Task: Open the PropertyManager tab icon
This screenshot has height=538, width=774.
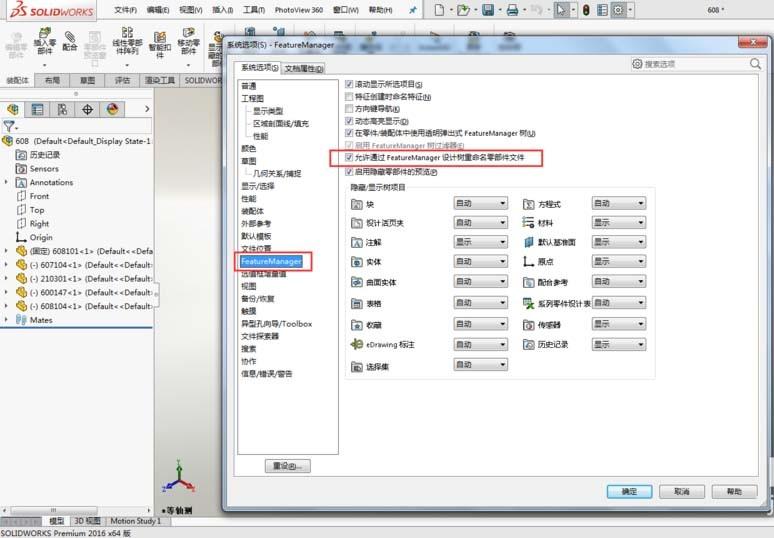Action: point(37,109)
